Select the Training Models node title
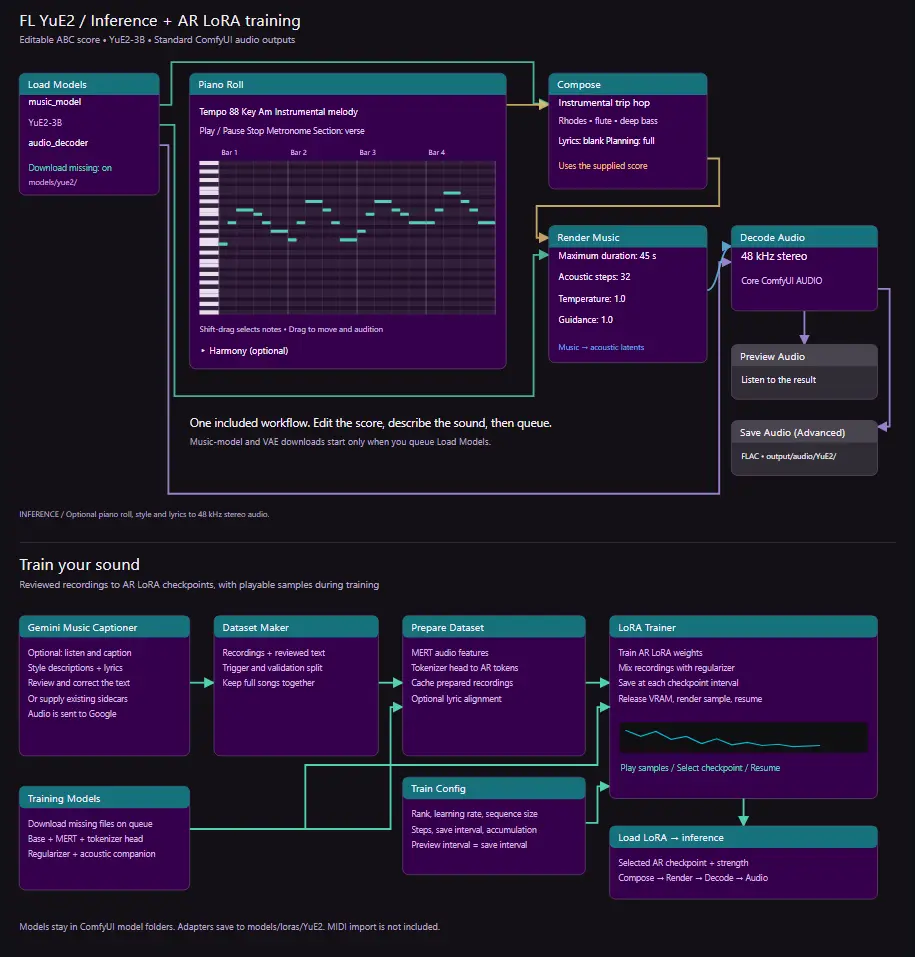The height and width of the screenshot is (957, 915). point(64,798)
